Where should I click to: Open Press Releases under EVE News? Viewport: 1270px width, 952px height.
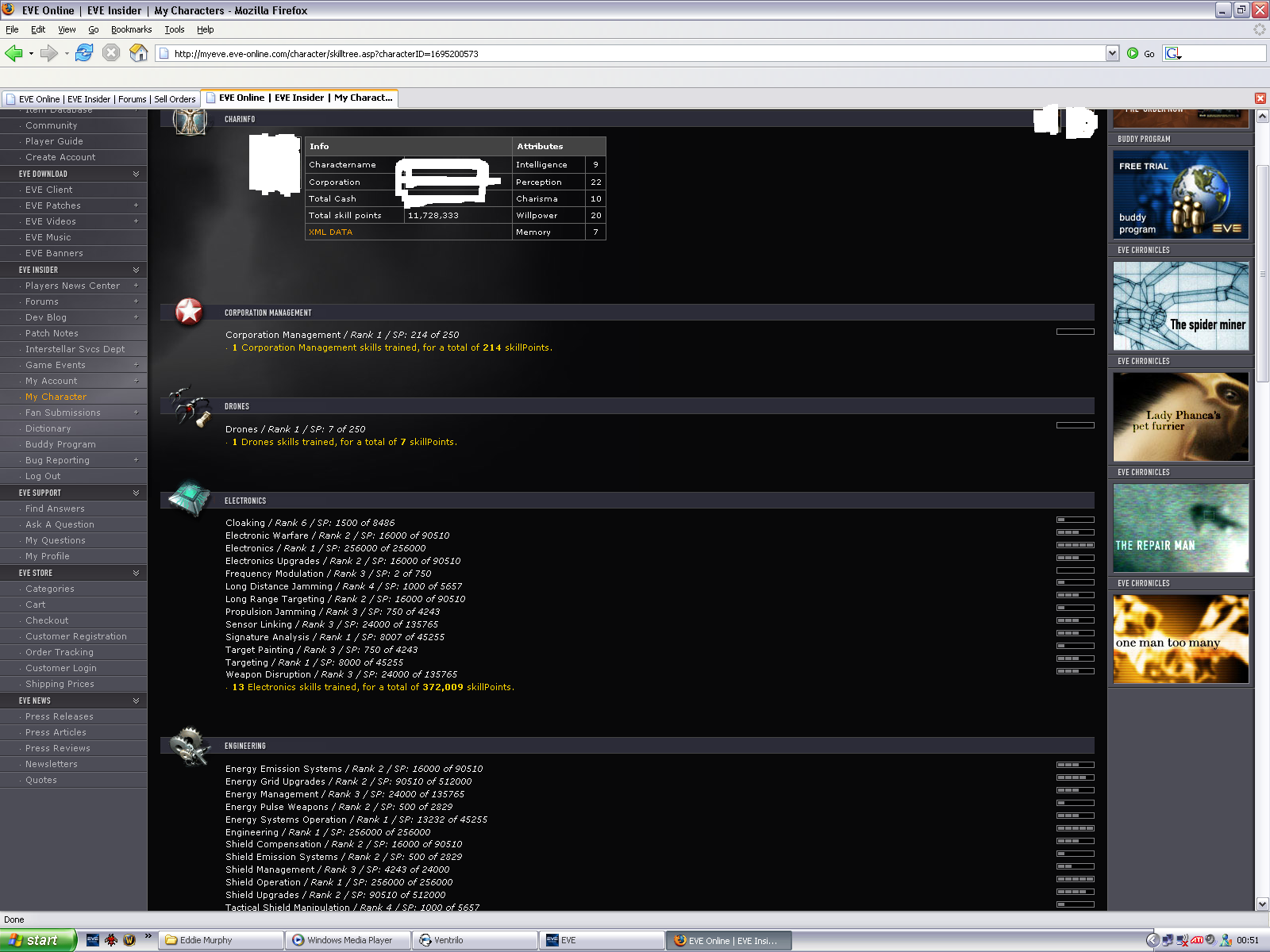tap(60, 716)
